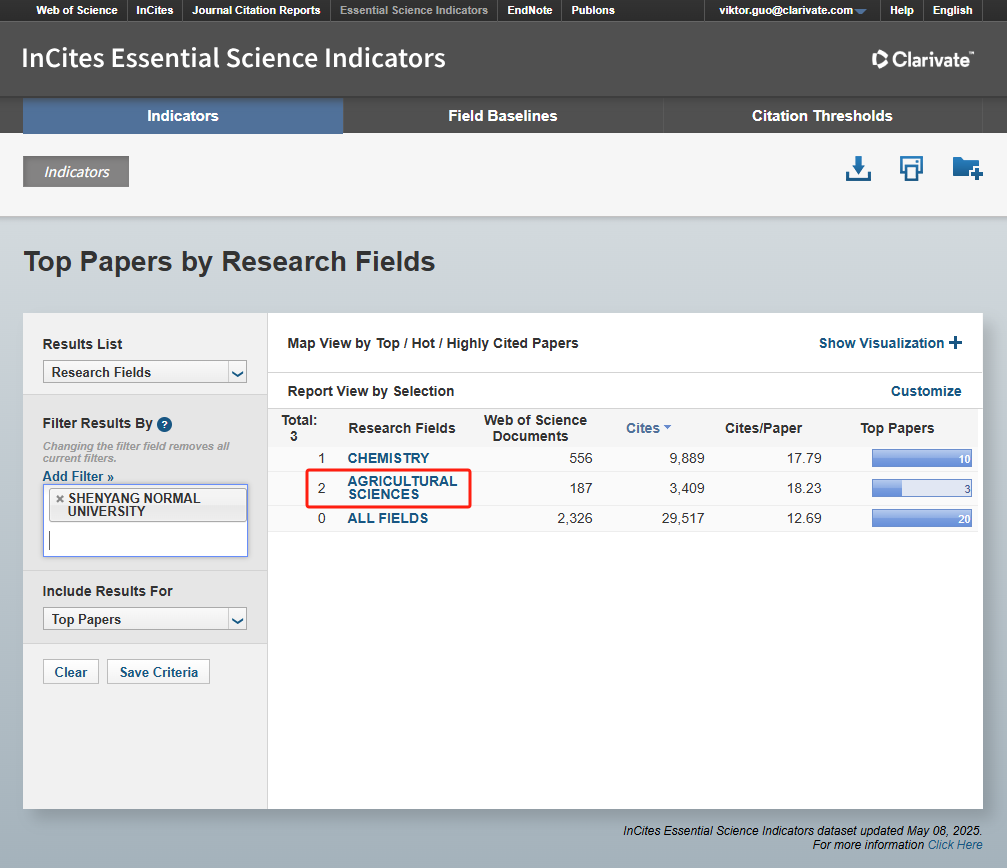Screen dimensions: 1007x868
Task: Expand Show Visualization plus icon
Action: [x=956, y=343]
